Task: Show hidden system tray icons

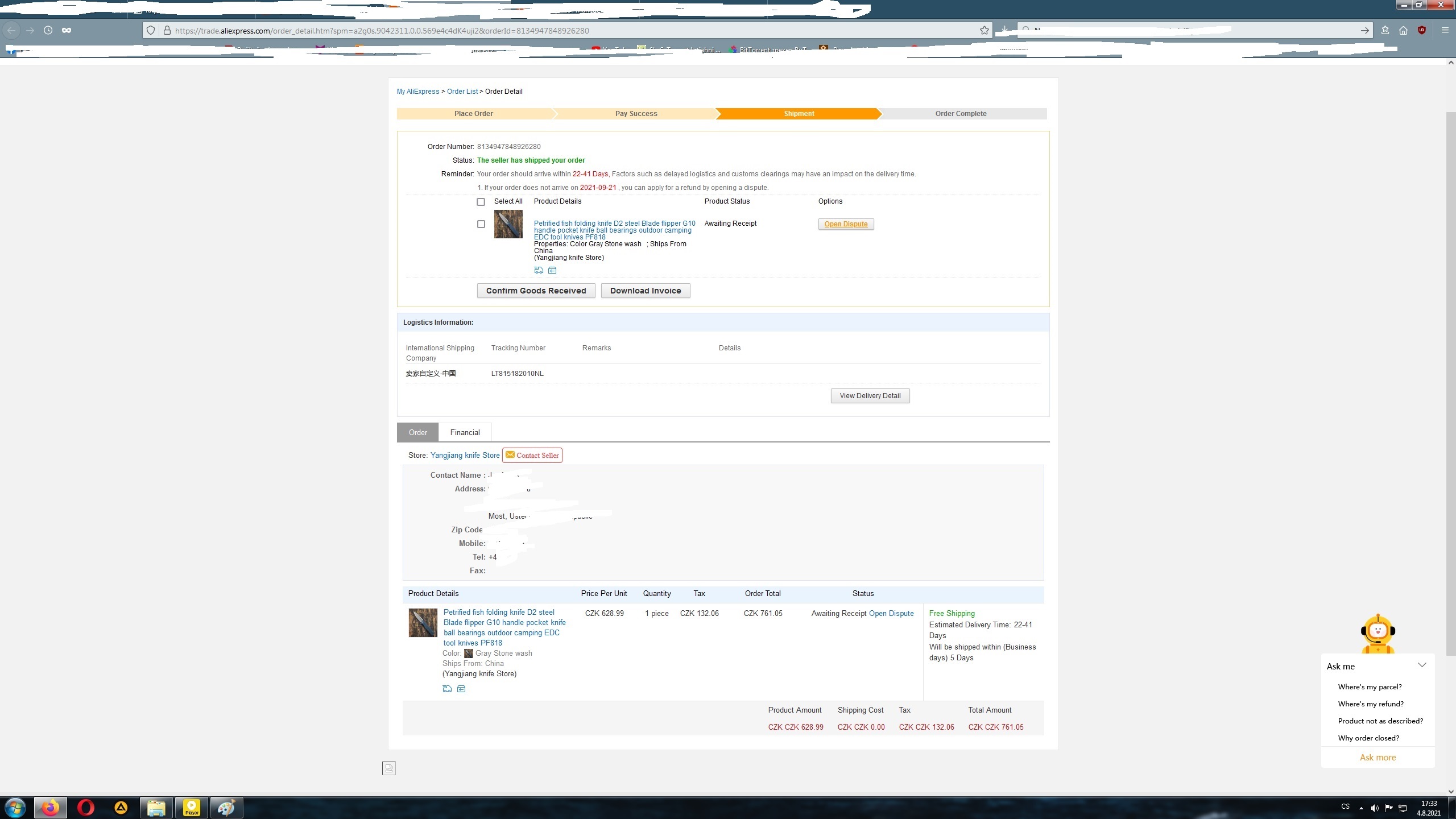Action: pyautogui.click(x=1361, y=808)
